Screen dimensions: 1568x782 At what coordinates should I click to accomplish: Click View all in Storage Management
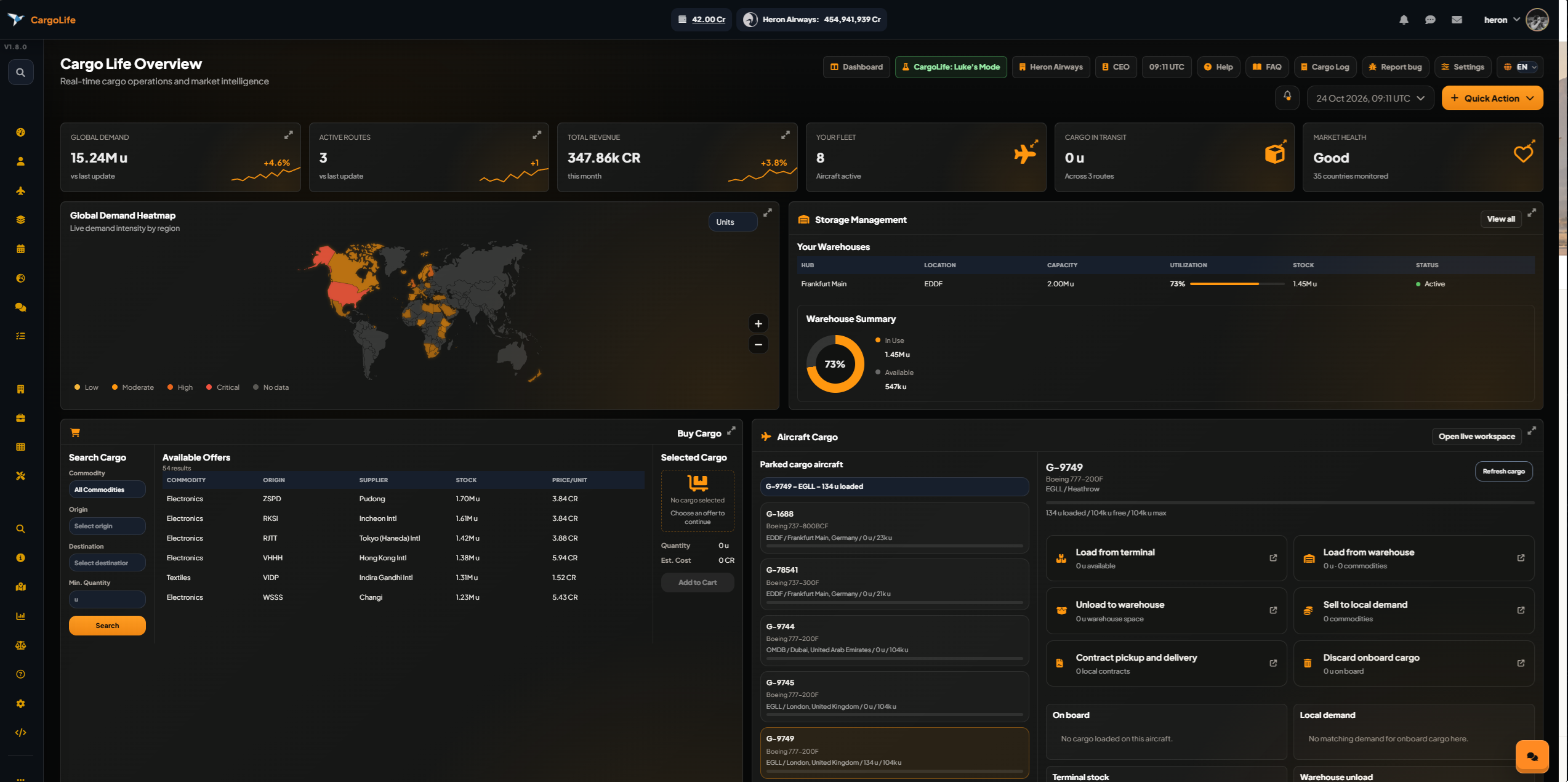coord(1500,219)
